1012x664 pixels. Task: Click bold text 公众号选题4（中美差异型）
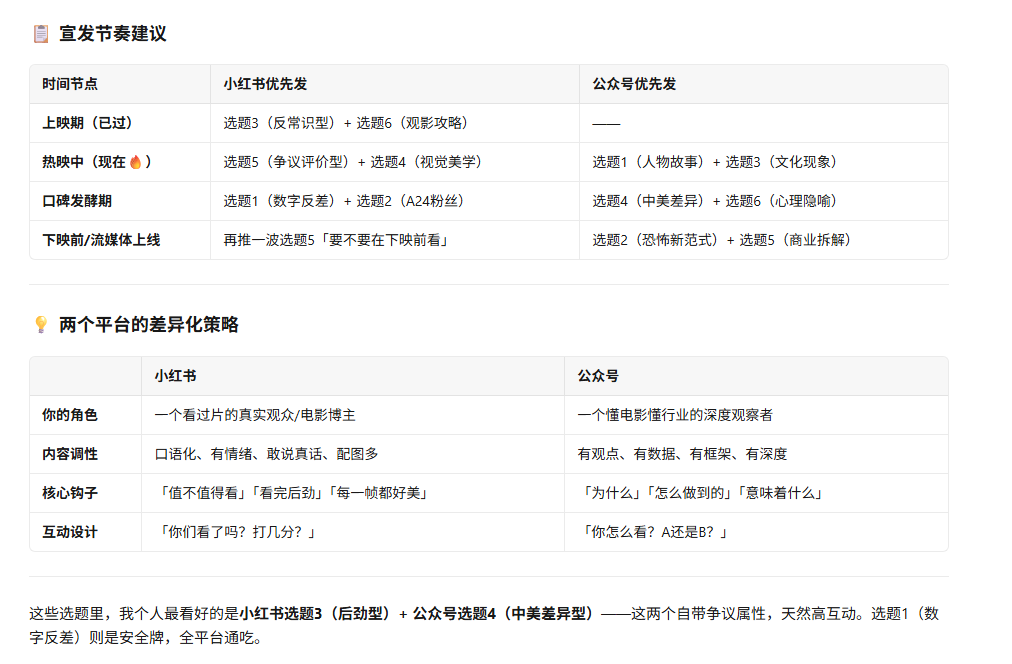click(x=505, y=614)
